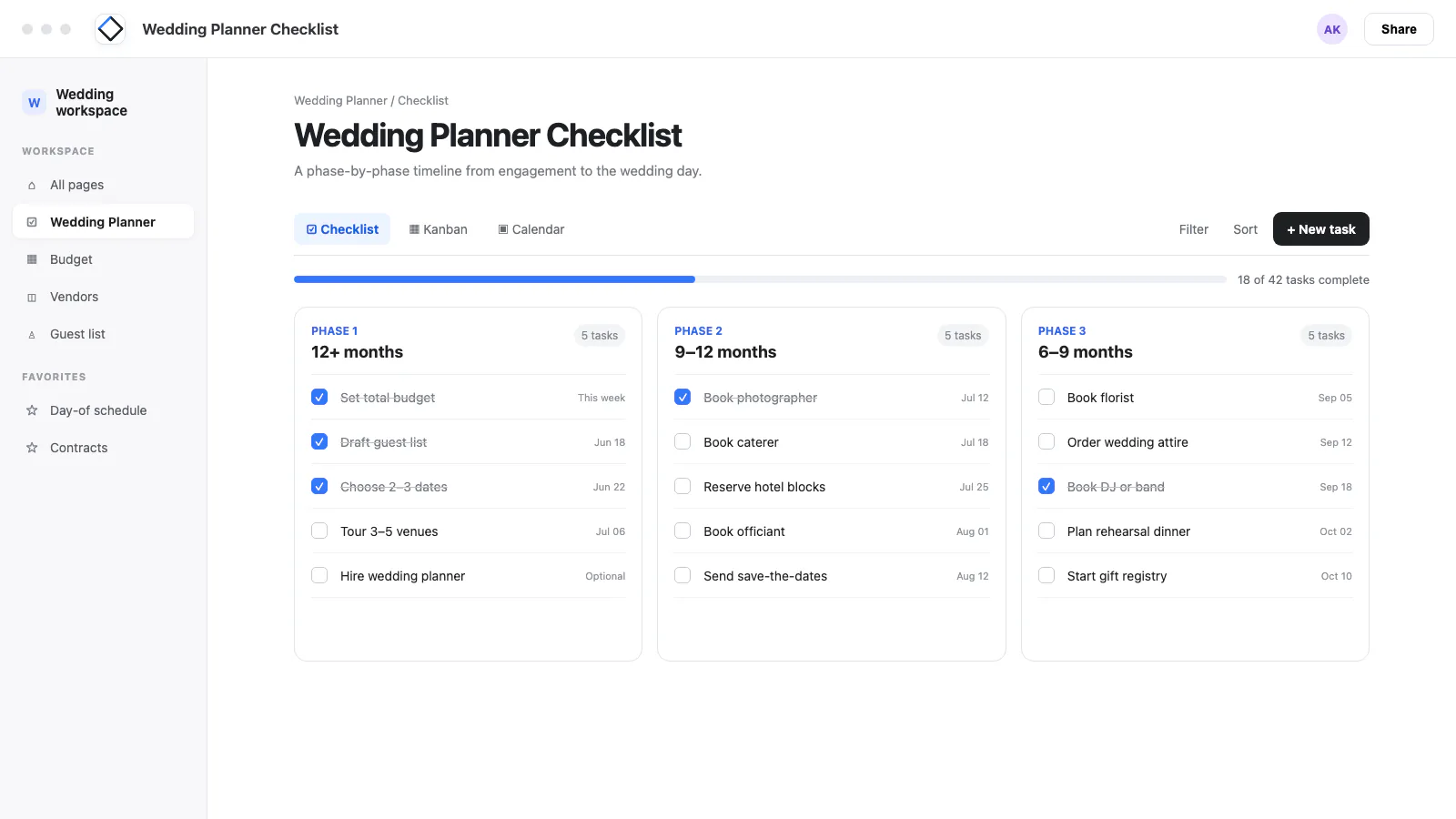Open the Vendors page label
Image resolution: width=1456 pixels, height=819 pixels.
point(74,297)
